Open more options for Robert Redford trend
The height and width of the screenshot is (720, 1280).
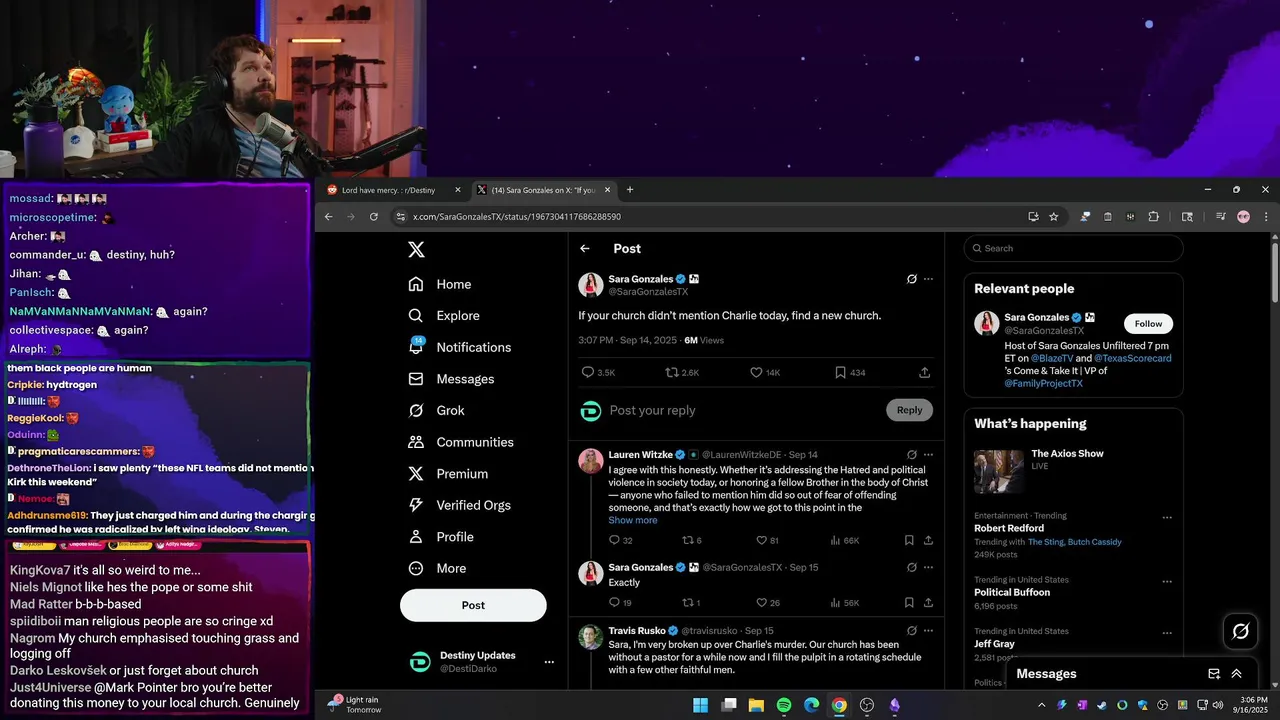tap(1166, 518)
